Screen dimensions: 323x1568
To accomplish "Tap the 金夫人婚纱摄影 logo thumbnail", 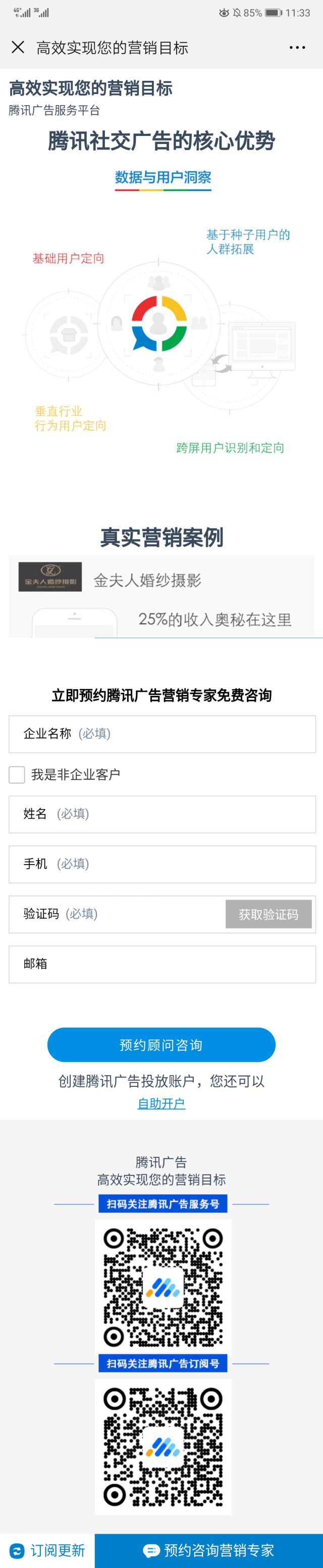I will (50, 577).
